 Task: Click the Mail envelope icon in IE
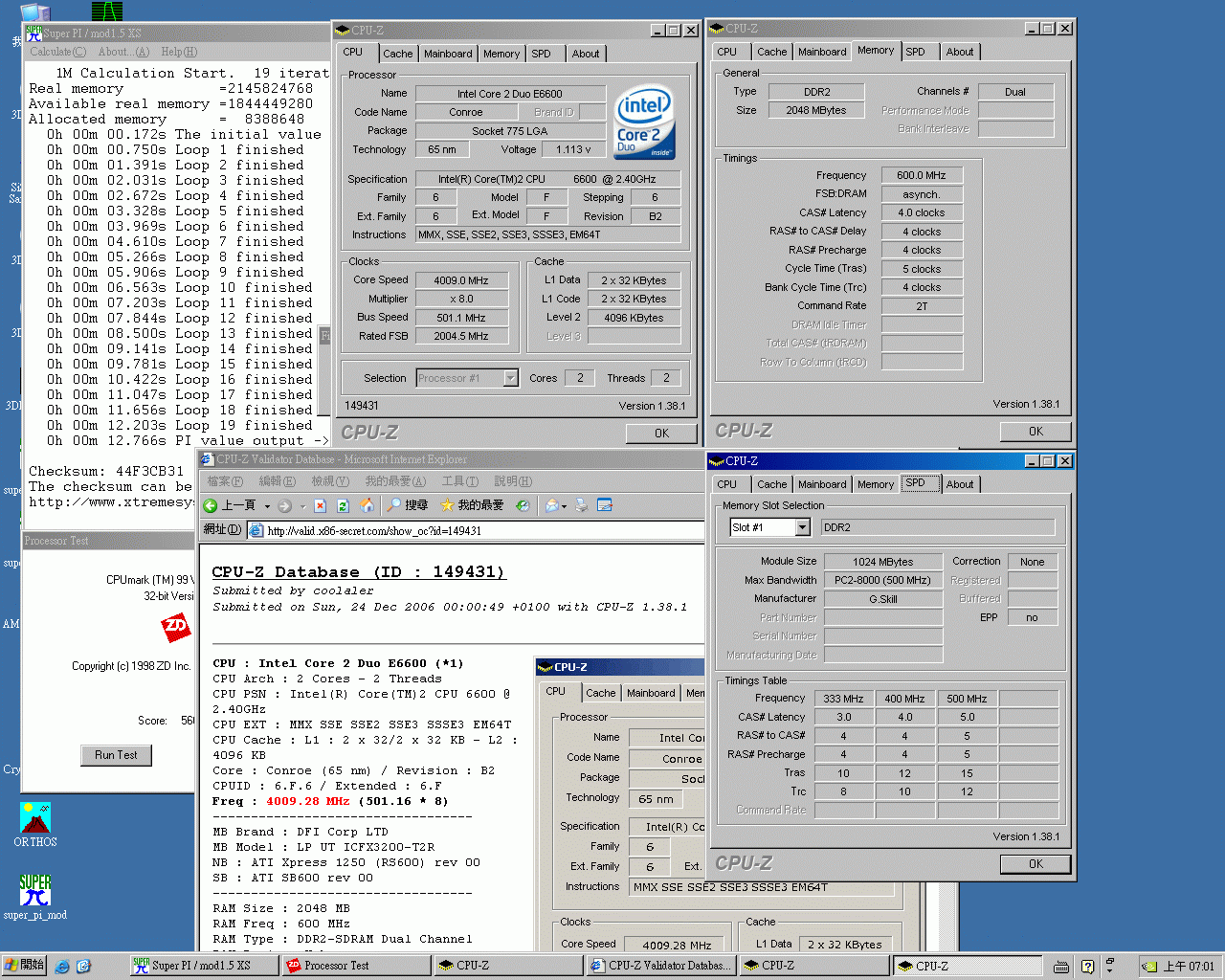551,505
